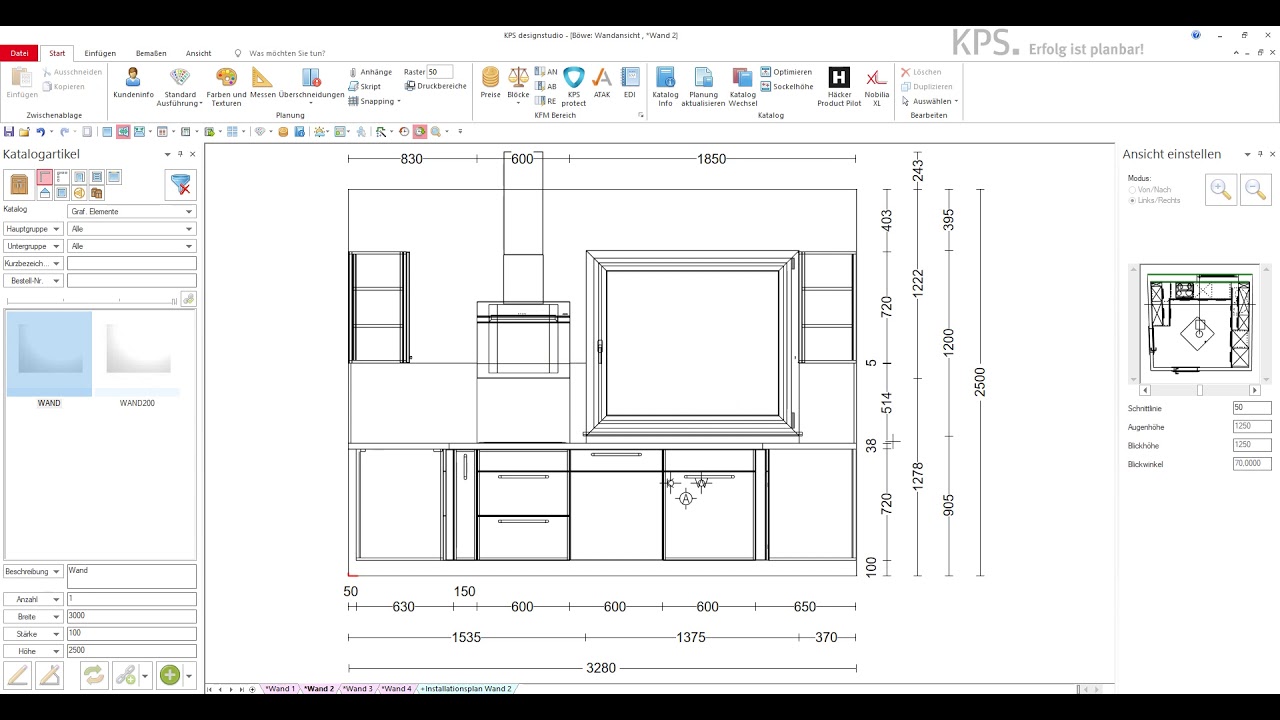Open Untergruppe label dropdown
Screen dimensions: 1280x720
[x=33, y=246]
